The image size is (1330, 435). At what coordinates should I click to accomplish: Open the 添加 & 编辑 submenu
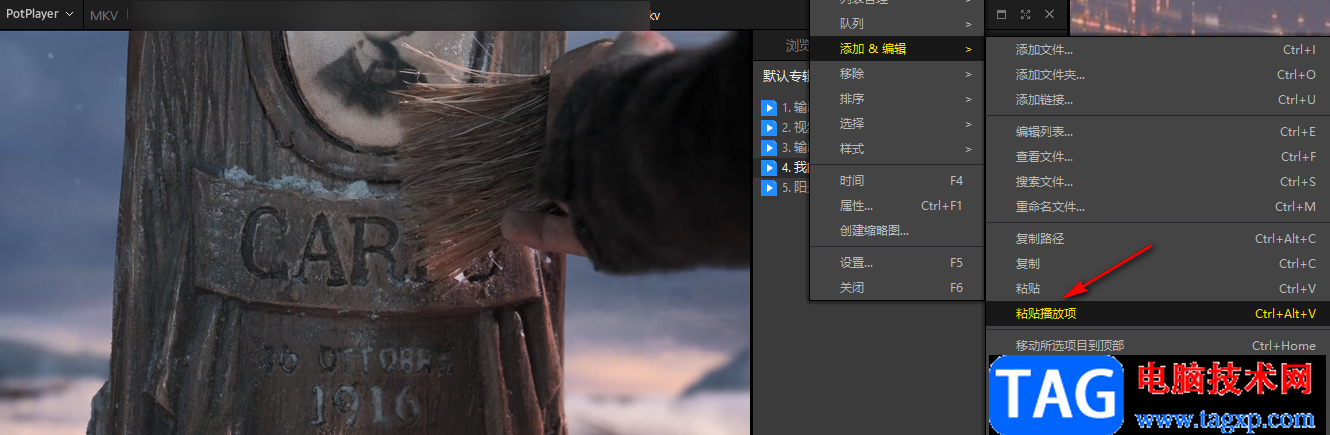point(896,48)
